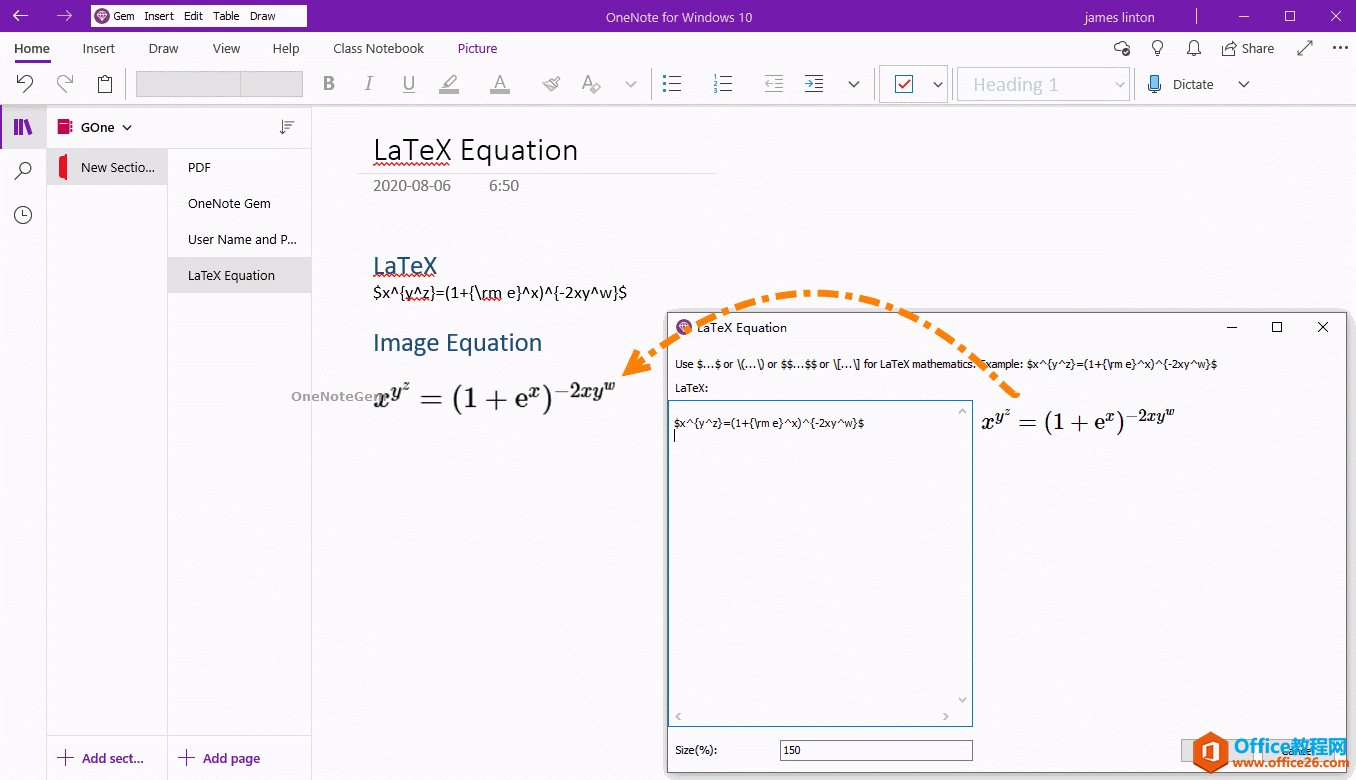The image size is (1356, 780).
Task: Click the user name james linton
Action: click(1119, 17)
